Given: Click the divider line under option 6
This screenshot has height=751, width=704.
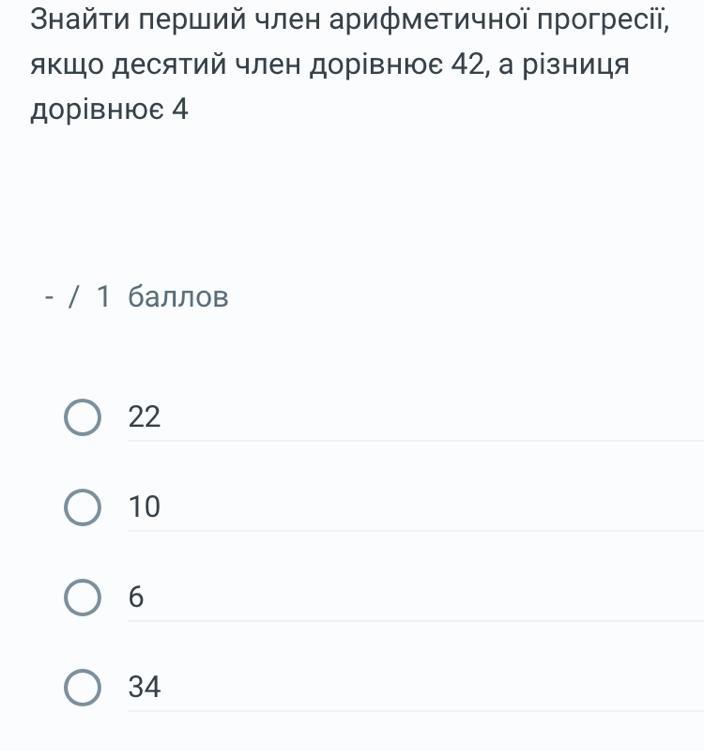Looking at the screenshot, I should pyautogui.click(x=416, y=621).
